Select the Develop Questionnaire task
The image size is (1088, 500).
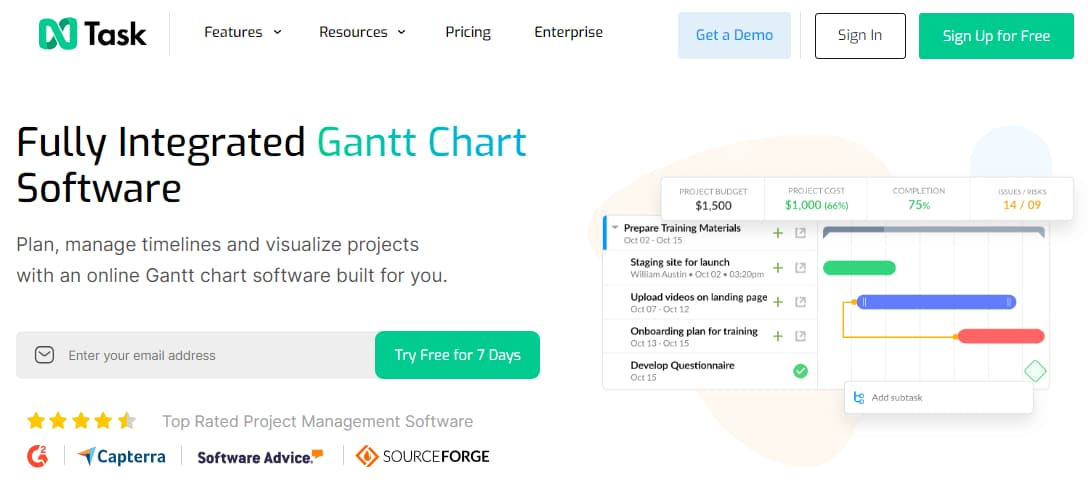pos(682,365)
